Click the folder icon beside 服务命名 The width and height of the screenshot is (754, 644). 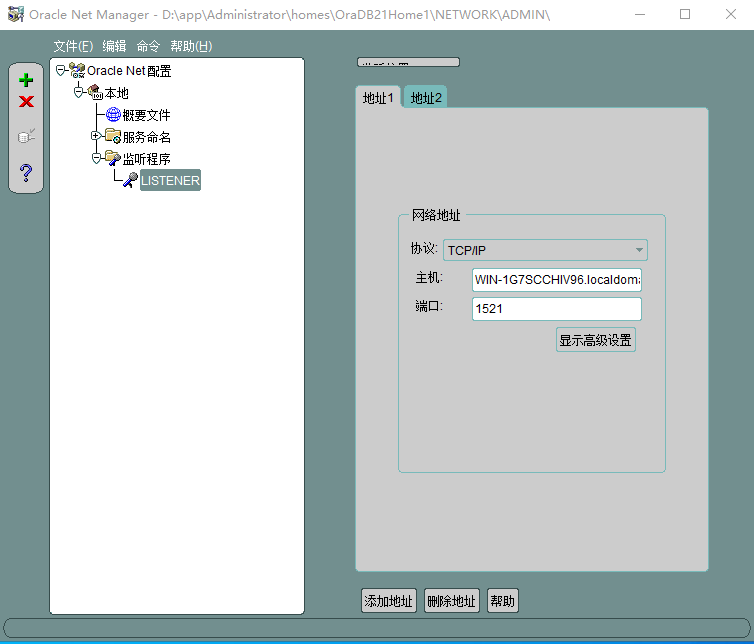(113, 136)
